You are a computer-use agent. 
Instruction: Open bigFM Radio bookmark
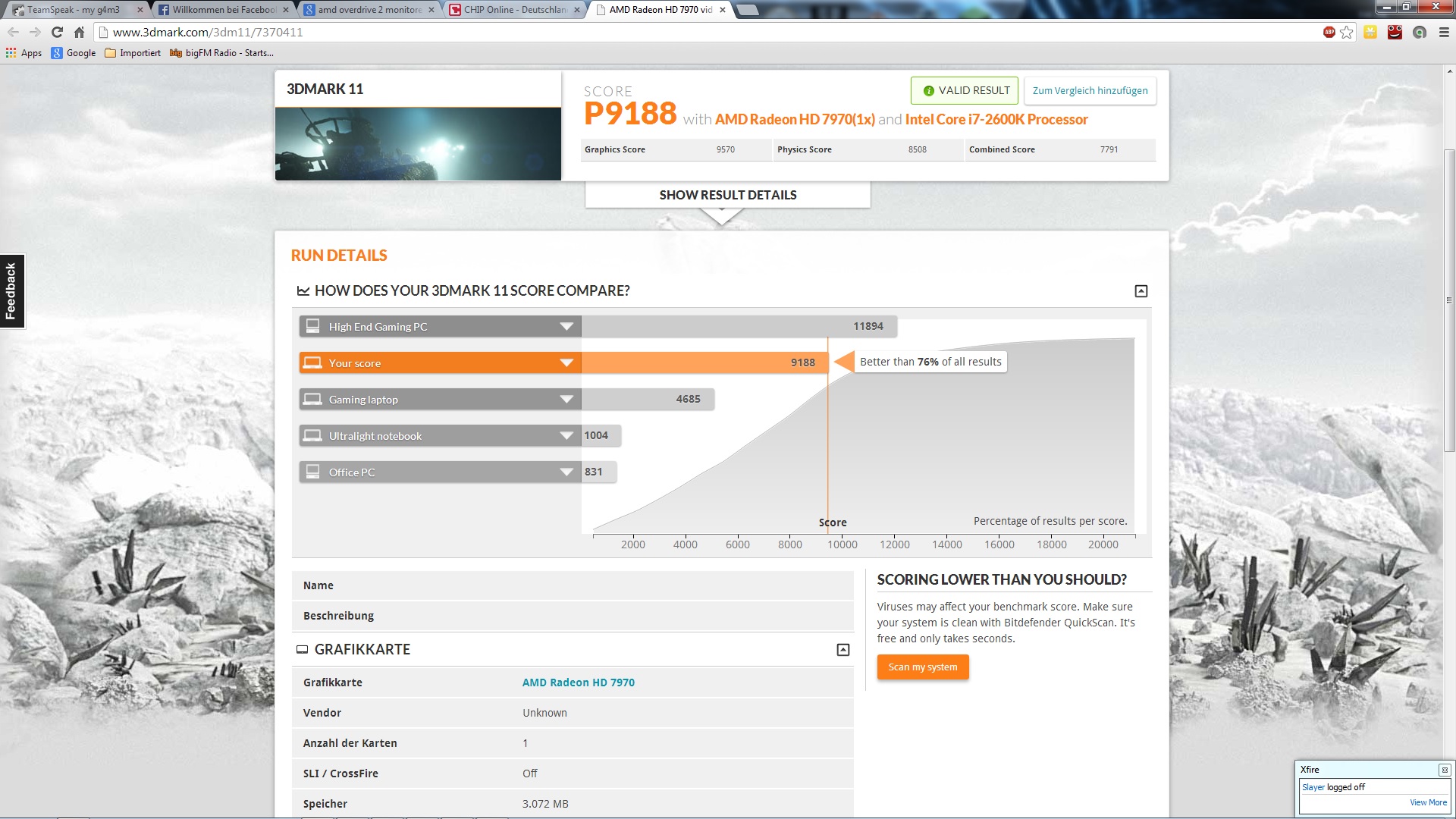[x=221, y=53]
